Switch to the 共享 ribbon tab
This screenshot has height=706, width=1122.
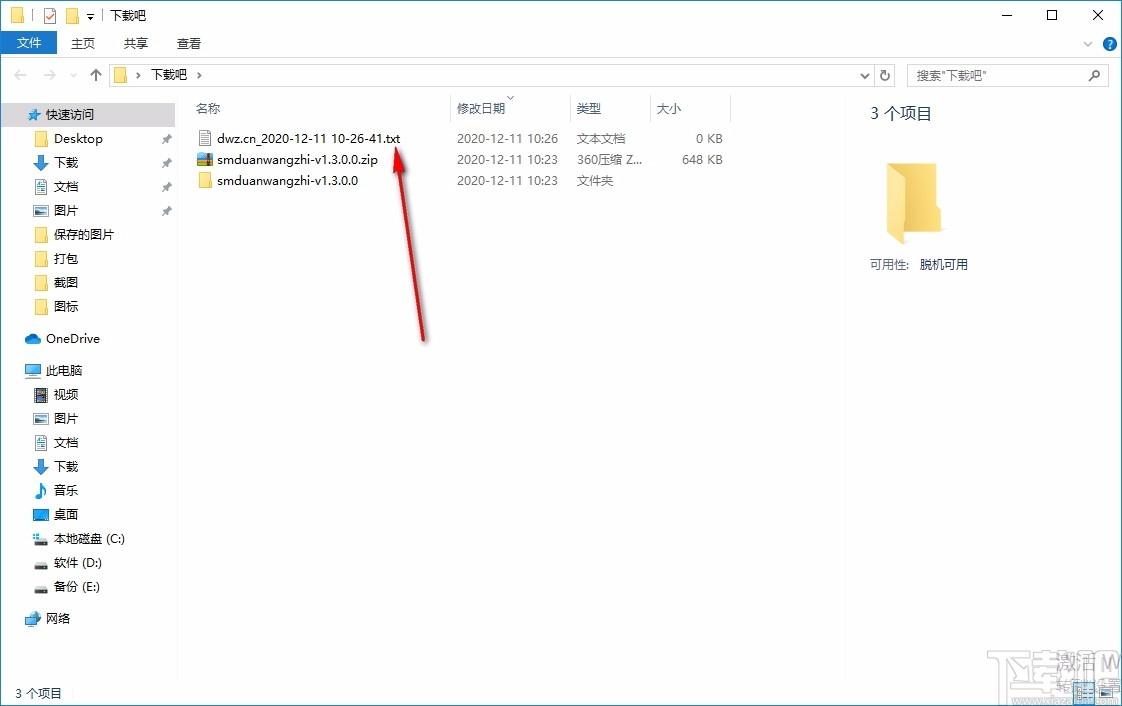click(136, 44)
